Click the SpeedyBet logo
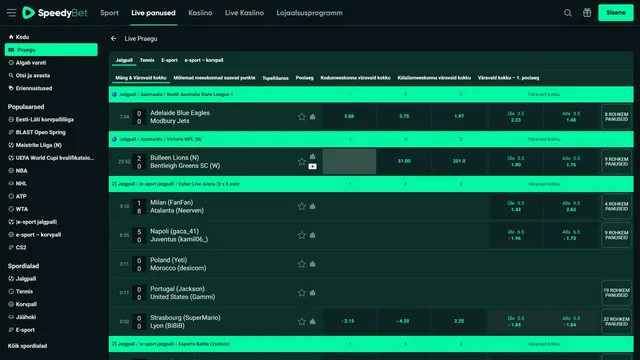The width and height of the screenshot is (640, 360). tap(55, 13)
